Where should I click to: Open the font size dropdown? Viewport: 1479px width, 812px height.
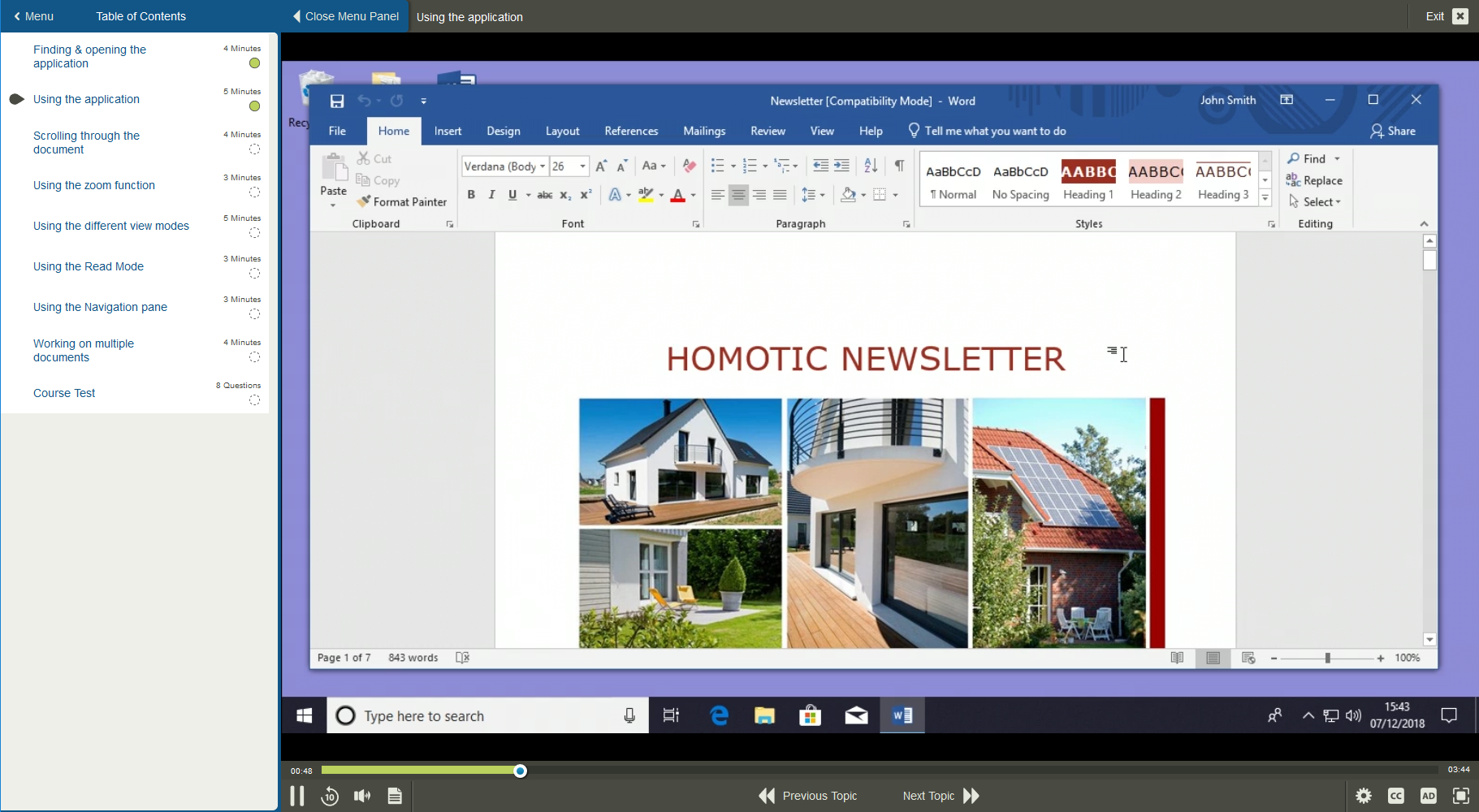click(x=582, y=166)
